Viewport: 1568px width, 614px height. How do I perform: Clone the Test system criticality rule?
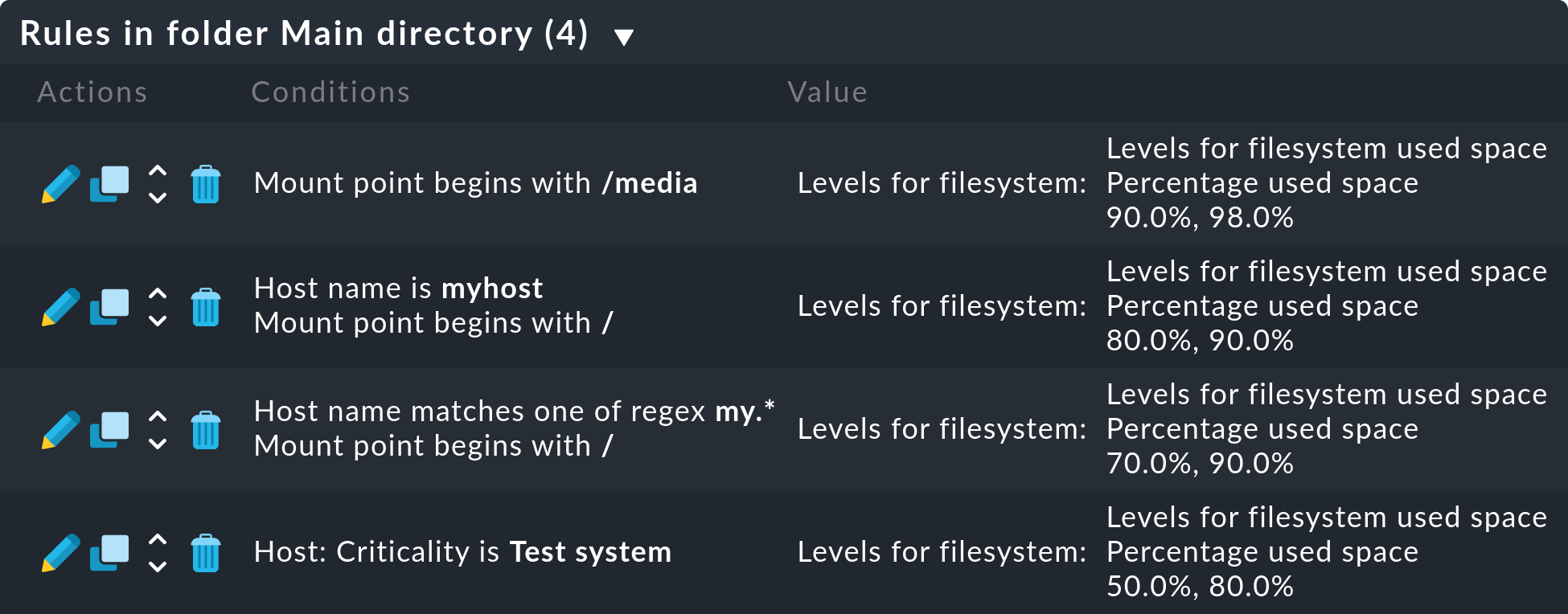(x=109, y=553)
